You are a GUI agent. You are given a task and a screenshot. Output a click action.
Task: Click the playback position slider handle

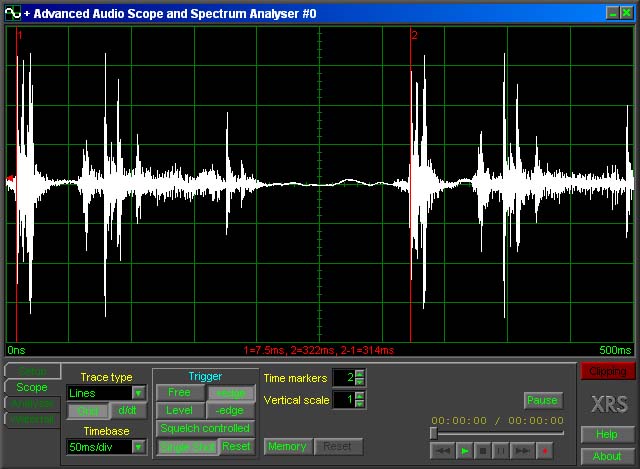434,433
